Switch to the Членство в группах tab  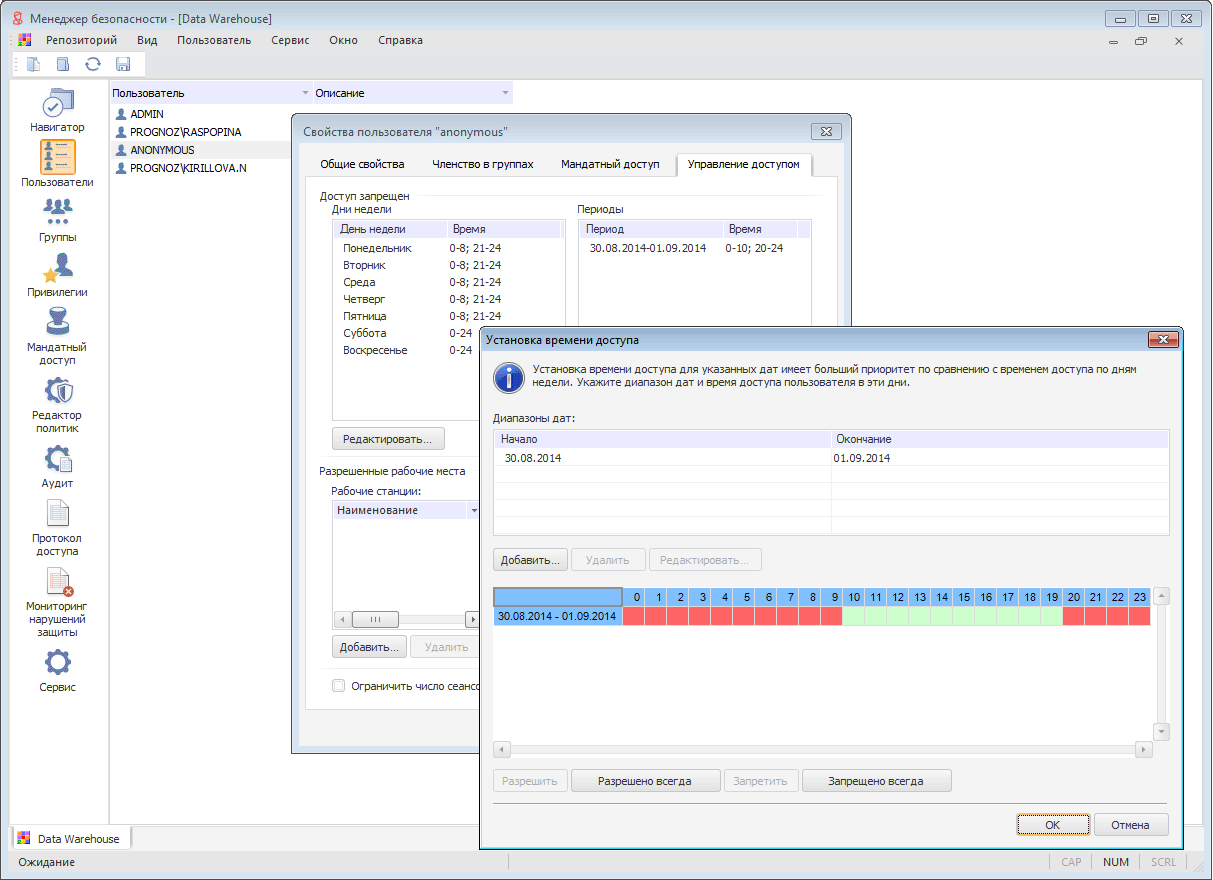[x=482, y=164]
